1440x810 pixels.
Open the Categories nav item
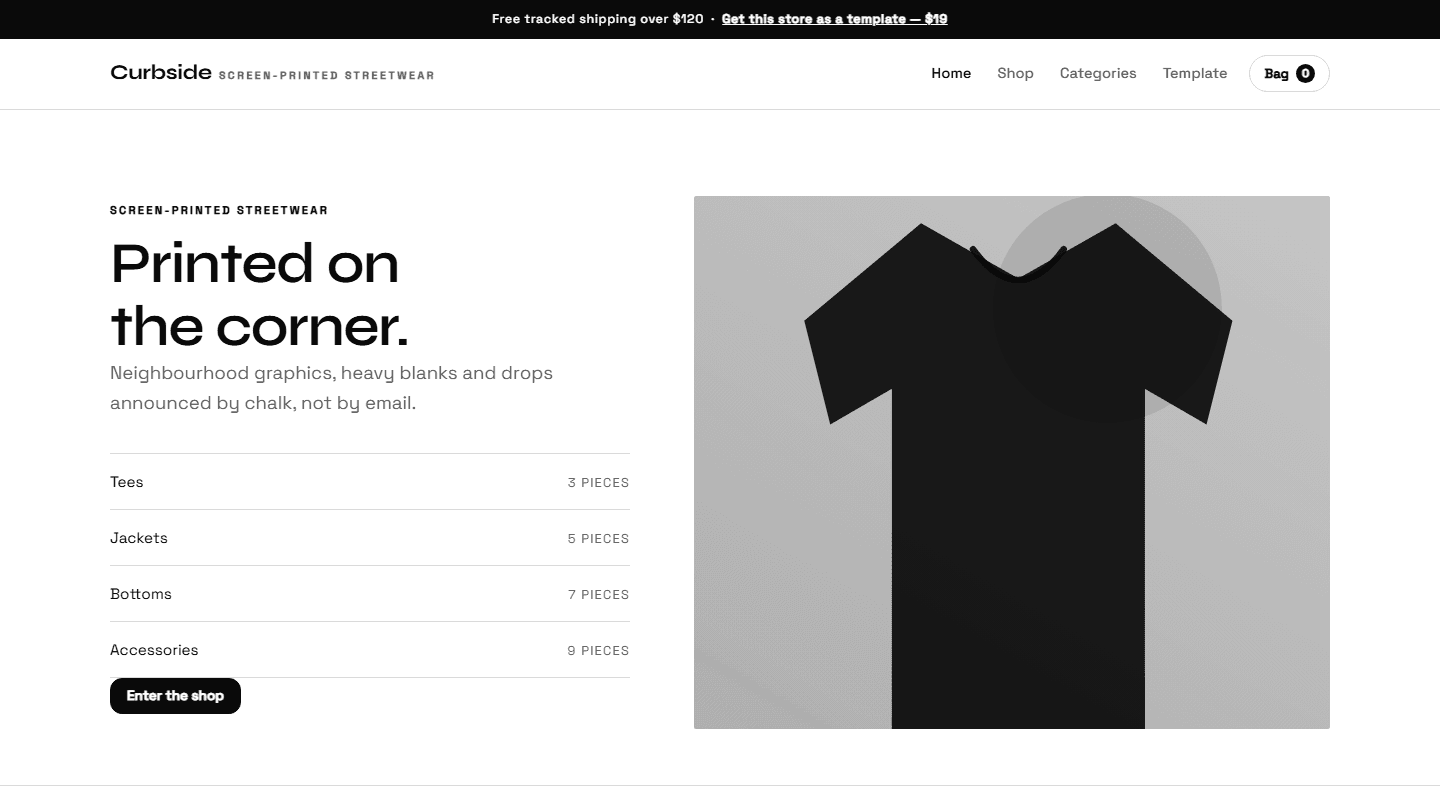pyautogui.click(x=1098, y=73)
